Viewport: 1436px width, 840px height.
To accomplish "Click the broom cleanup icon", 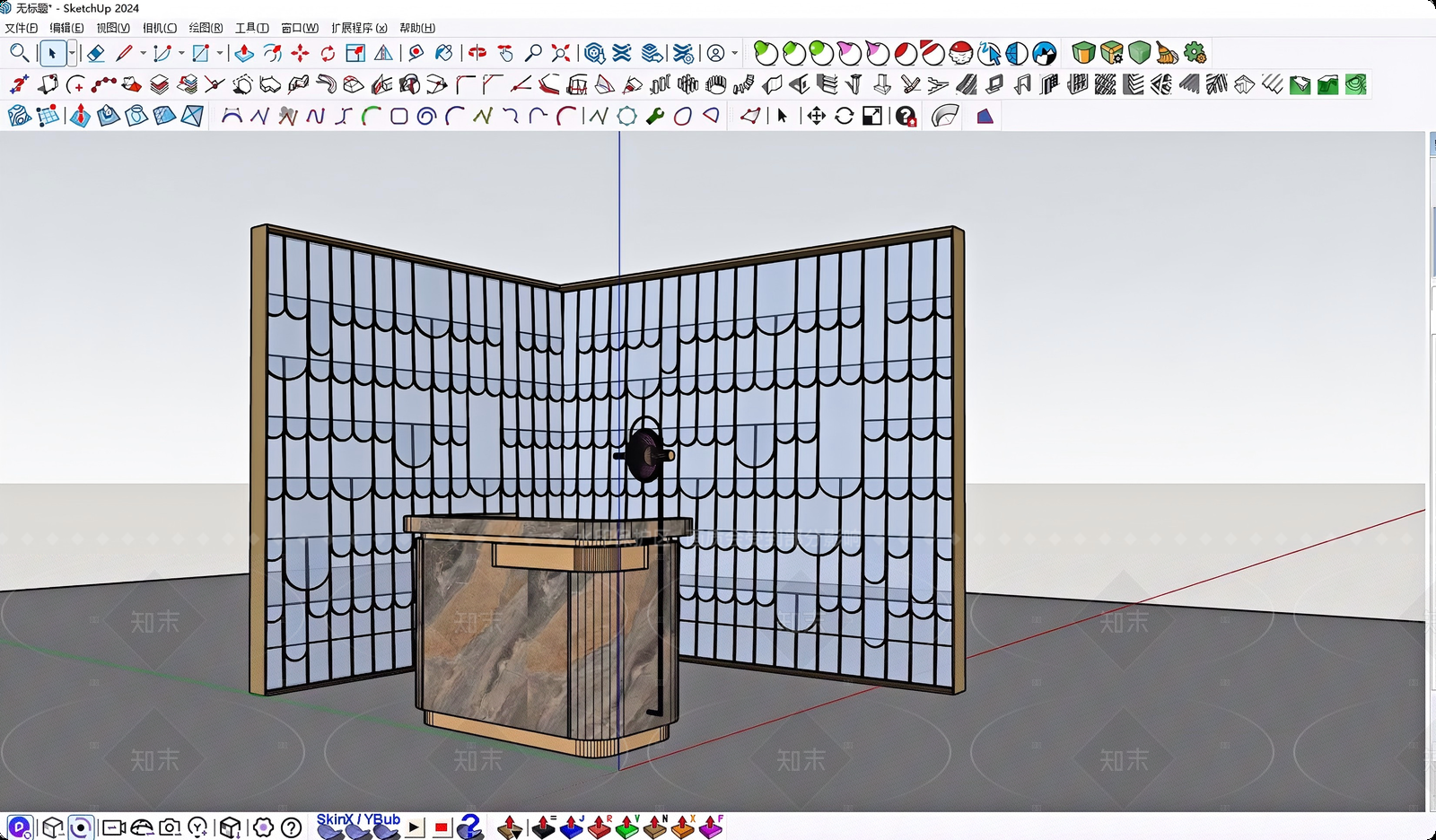I will [x=1167, y=53].
